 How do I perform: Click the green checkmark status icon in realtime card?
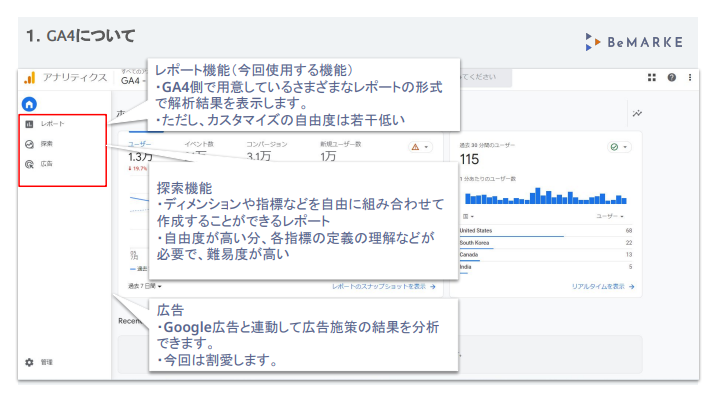(614, 147)
